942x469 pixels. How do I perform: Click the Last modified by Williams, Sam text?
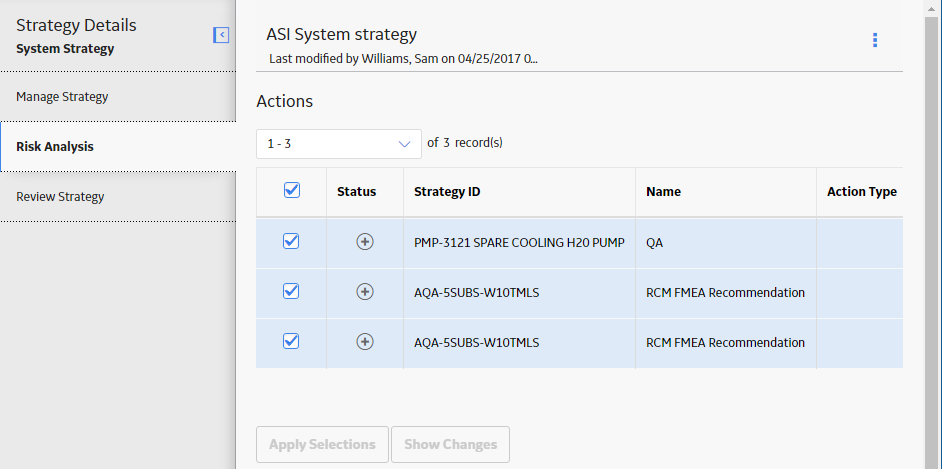pos(403,59)
